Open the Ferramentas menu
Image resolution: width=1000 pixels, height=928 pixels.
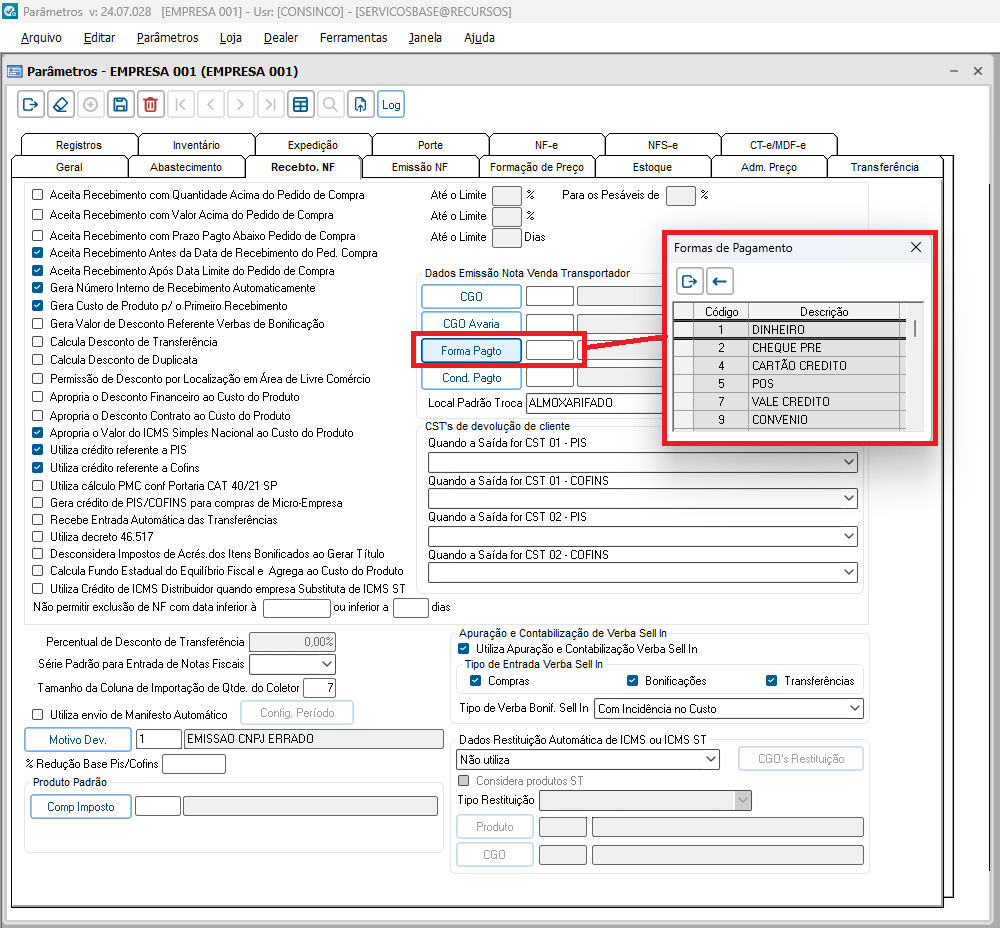[x=353, y=38]
